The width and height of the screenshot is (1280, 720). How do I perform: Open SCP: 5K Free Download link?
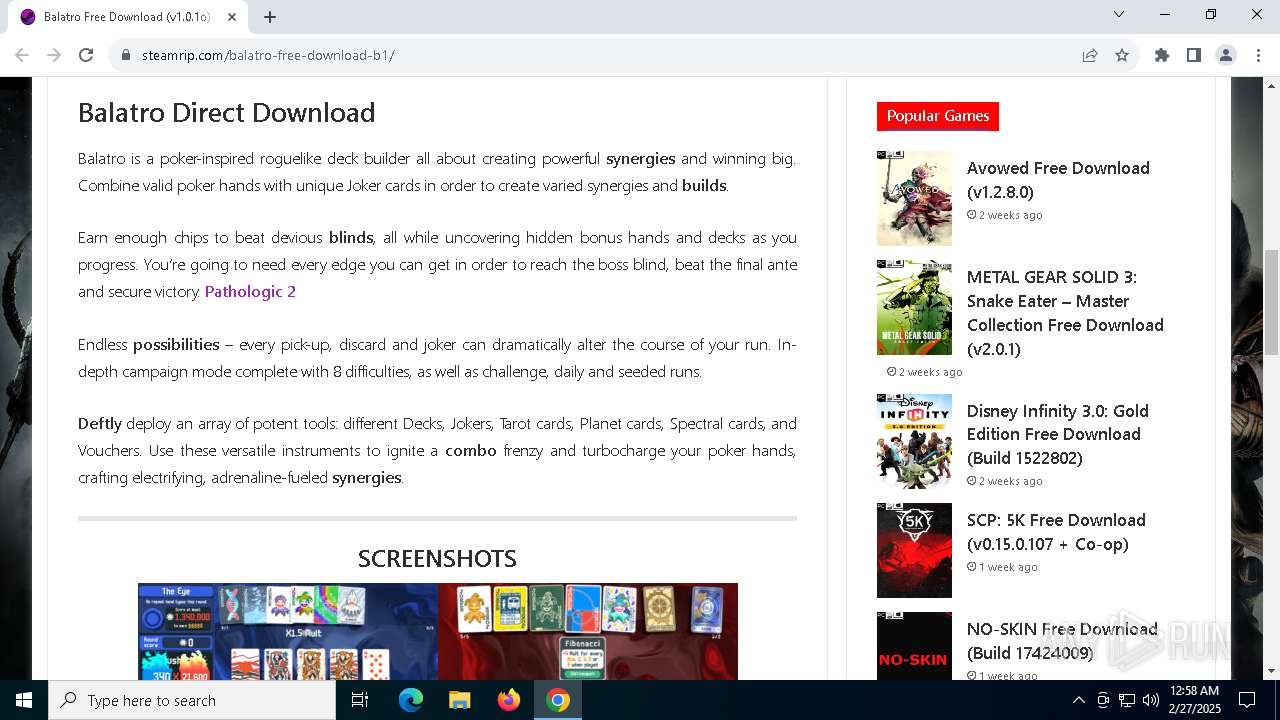click(x=1056, y=532)
